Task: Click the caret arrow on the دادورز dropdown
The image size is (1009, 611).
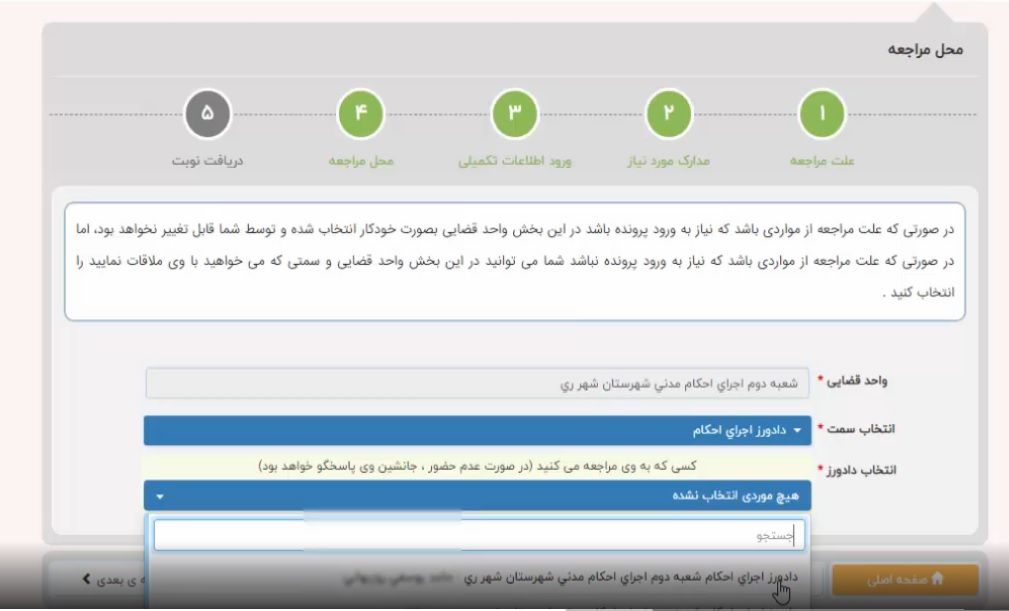Action: (x=160, y=496)
